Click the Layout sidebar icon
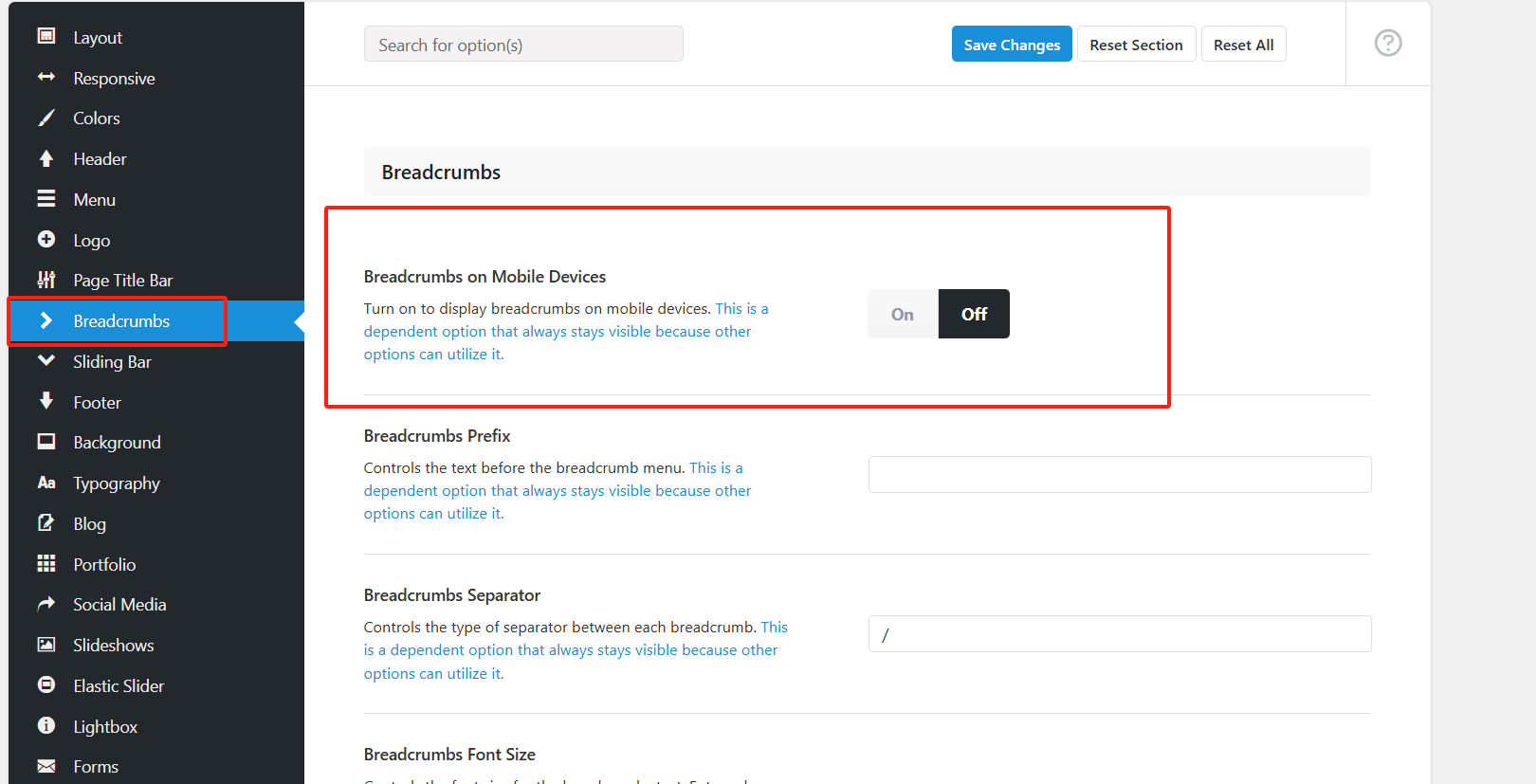The height and width of the screenshot is (784, 1536). tap(46, 36)
